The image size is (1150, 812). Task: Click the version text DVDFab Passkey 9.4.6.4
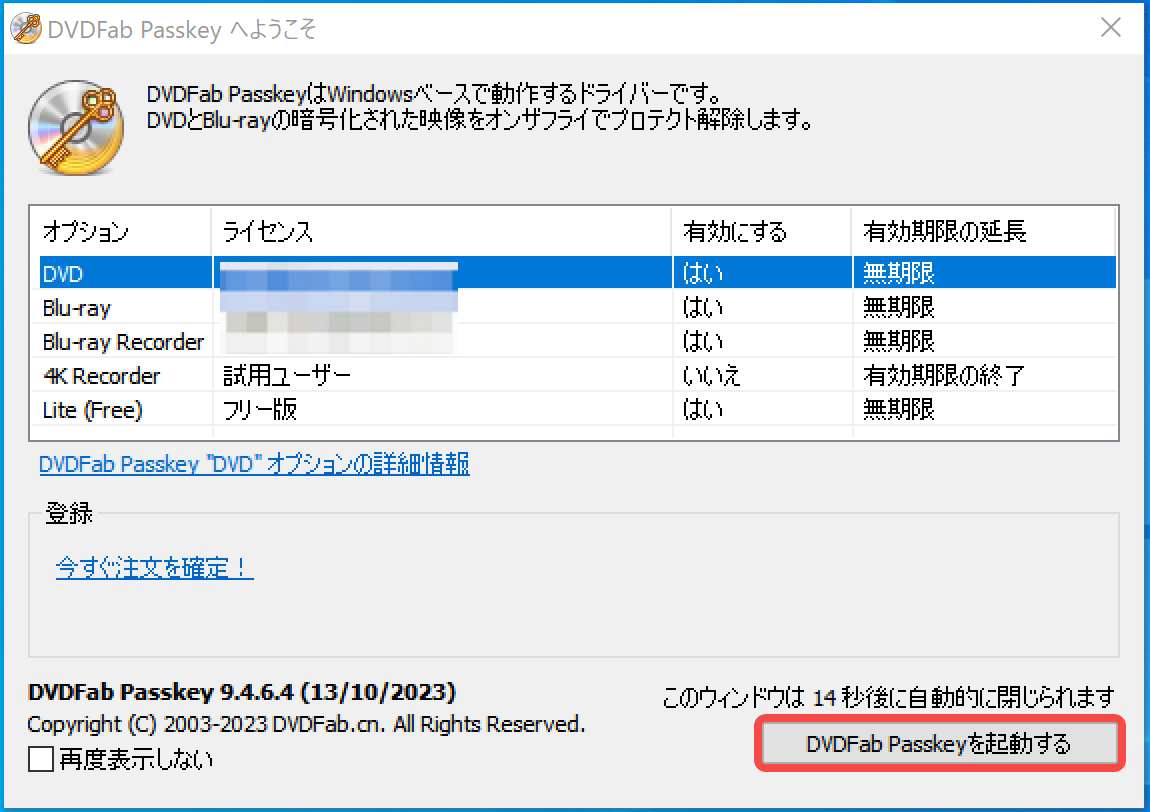pos(241,692)
